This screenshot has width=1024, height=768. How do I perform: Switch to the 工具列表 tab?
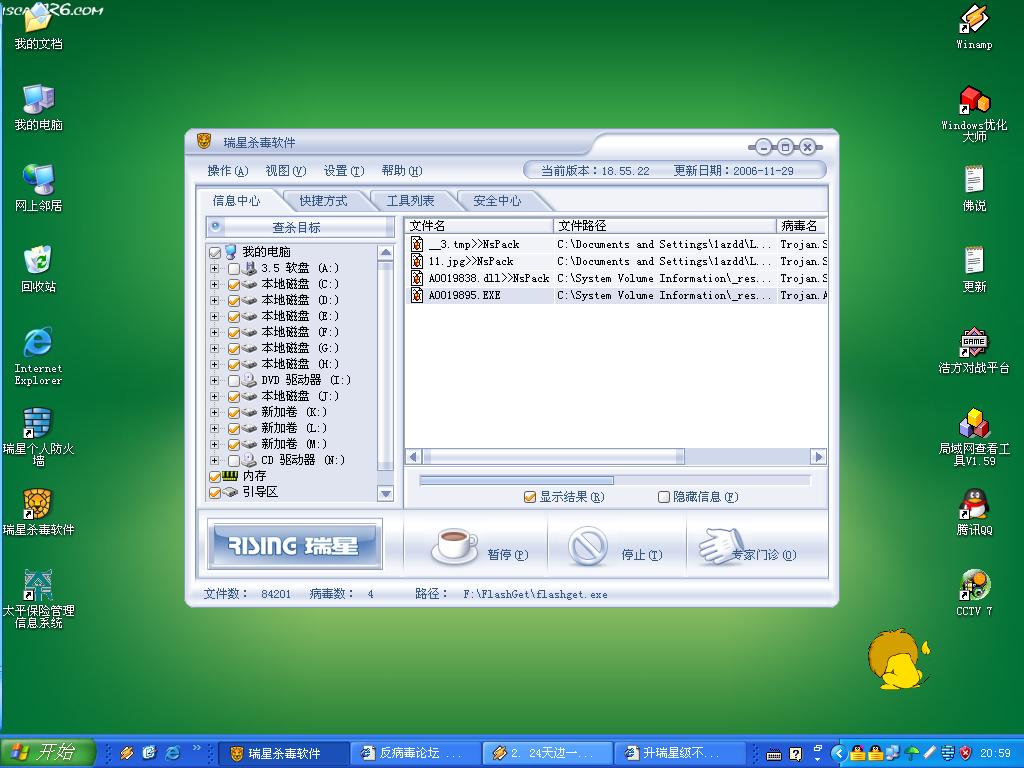tap(410, 200)
